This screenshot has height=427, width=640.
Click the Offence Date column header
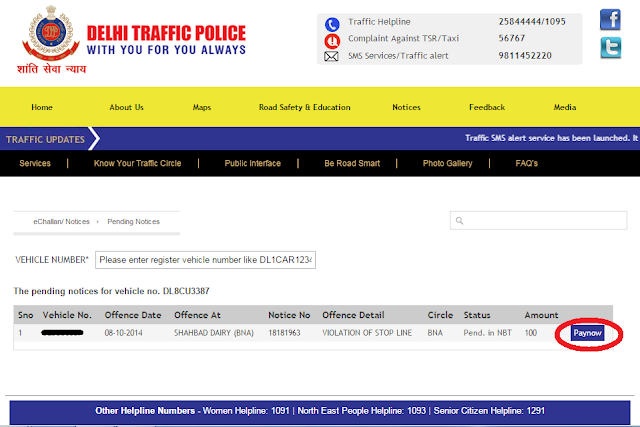[133, 315]
